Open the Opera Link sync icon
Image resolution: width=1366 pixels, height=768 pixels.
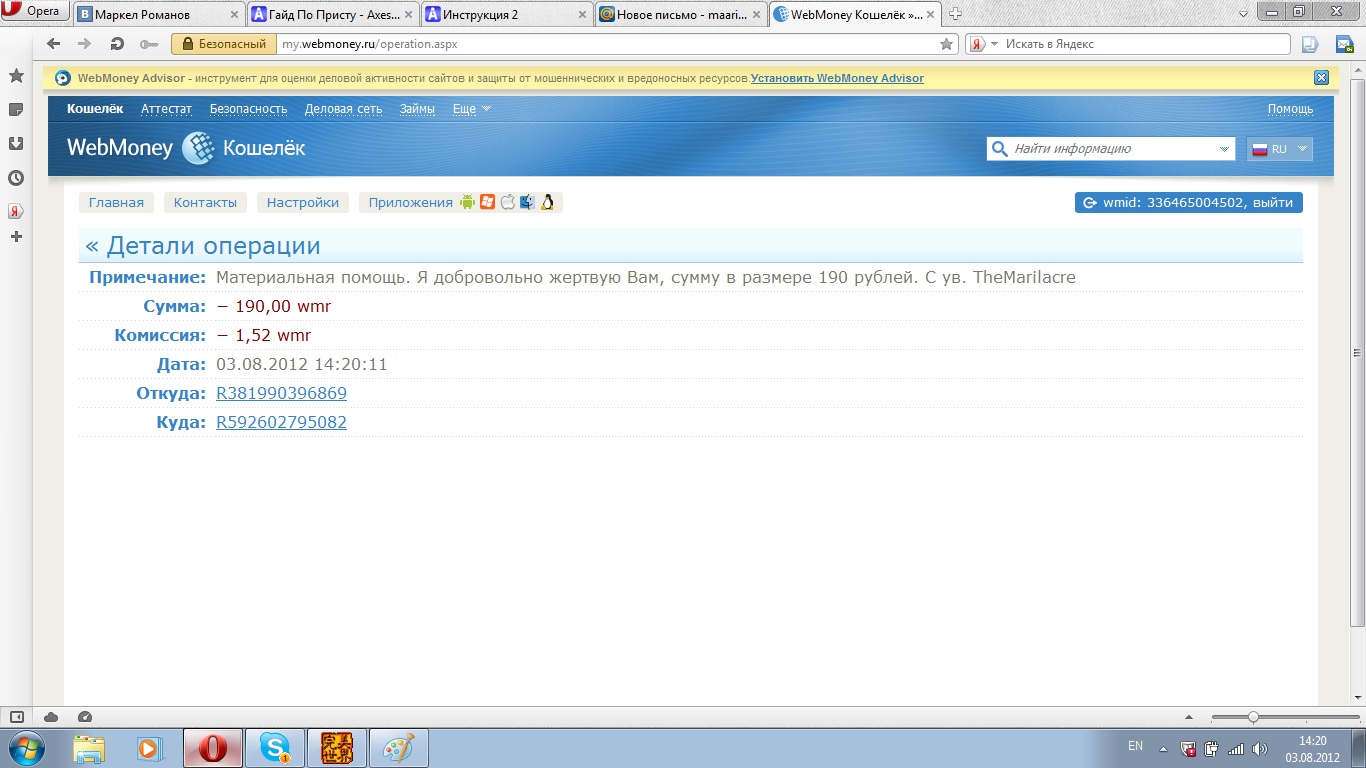click(x=1310, y=44)
